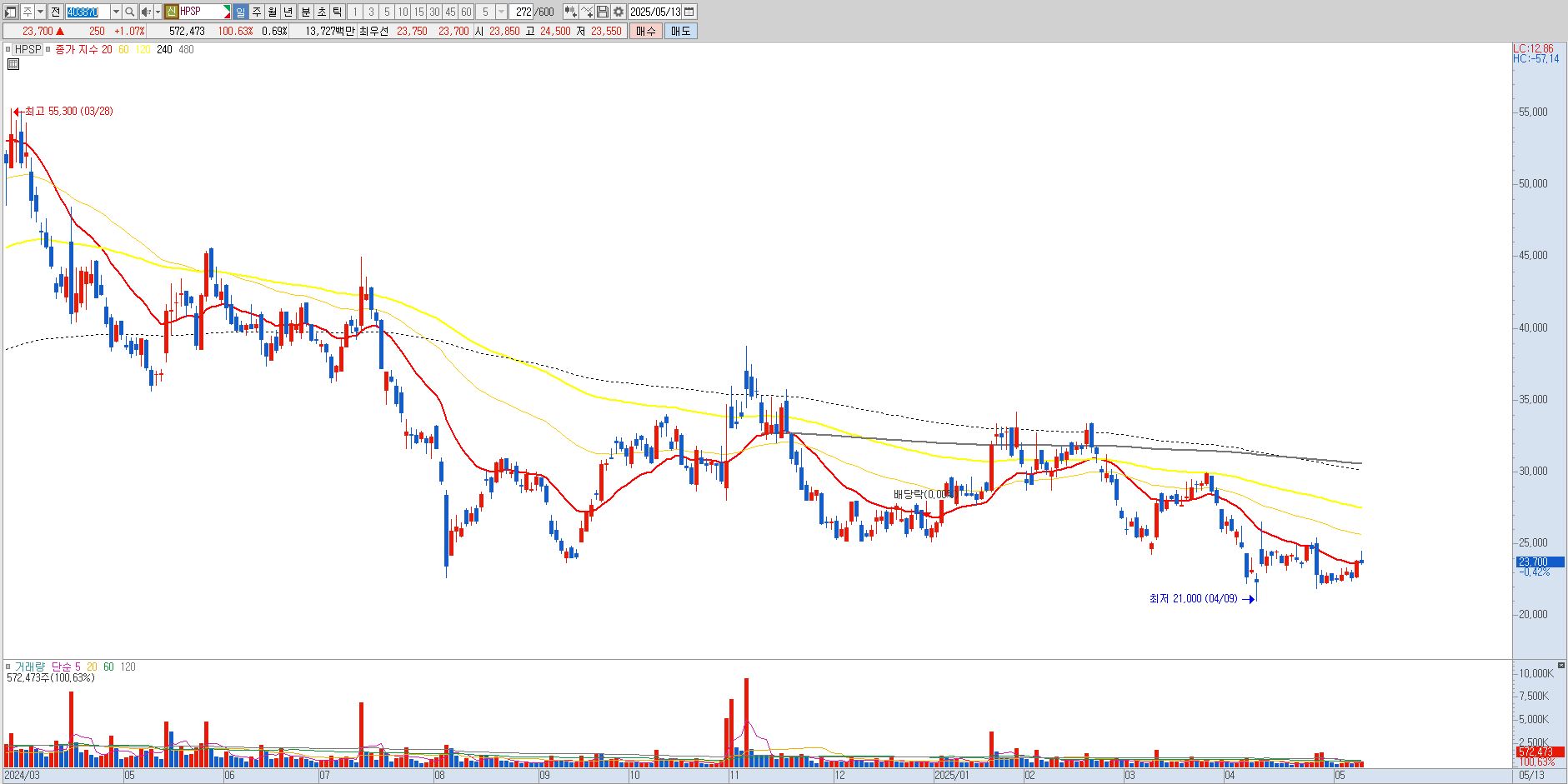The width and height of the screenshot is (1568, 784).
Task: Click the save chart floppy disk icon
Action: coord(603,12)
